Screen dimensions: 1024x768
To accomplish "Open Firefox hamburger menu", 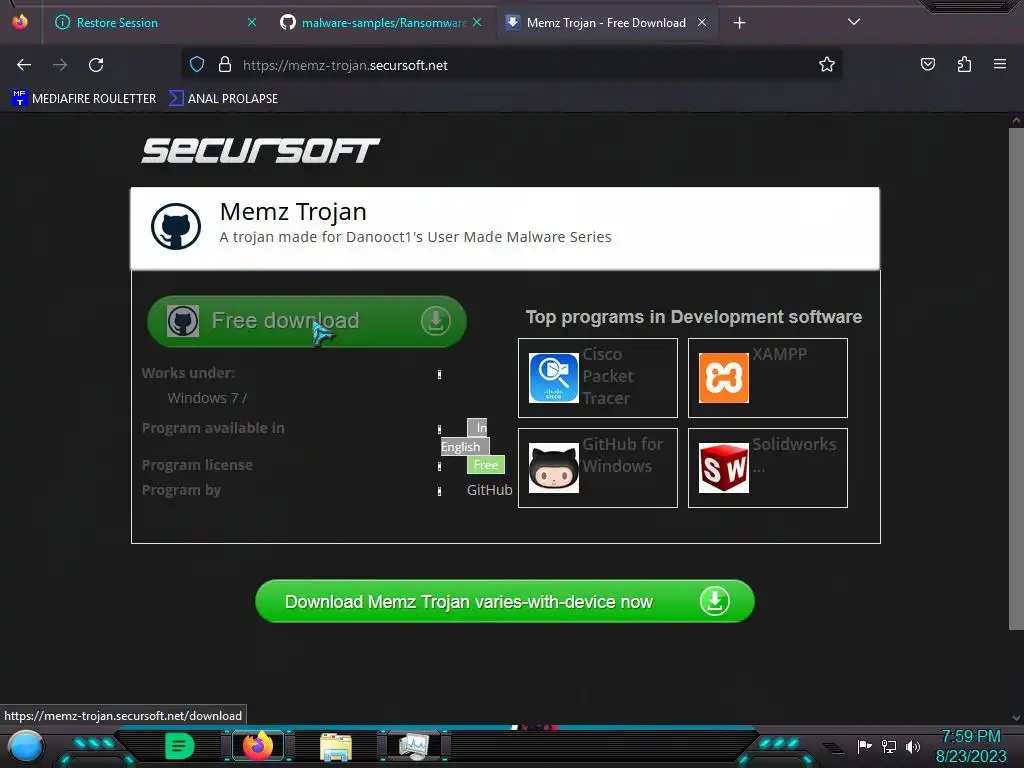I will pos(1000,64).
